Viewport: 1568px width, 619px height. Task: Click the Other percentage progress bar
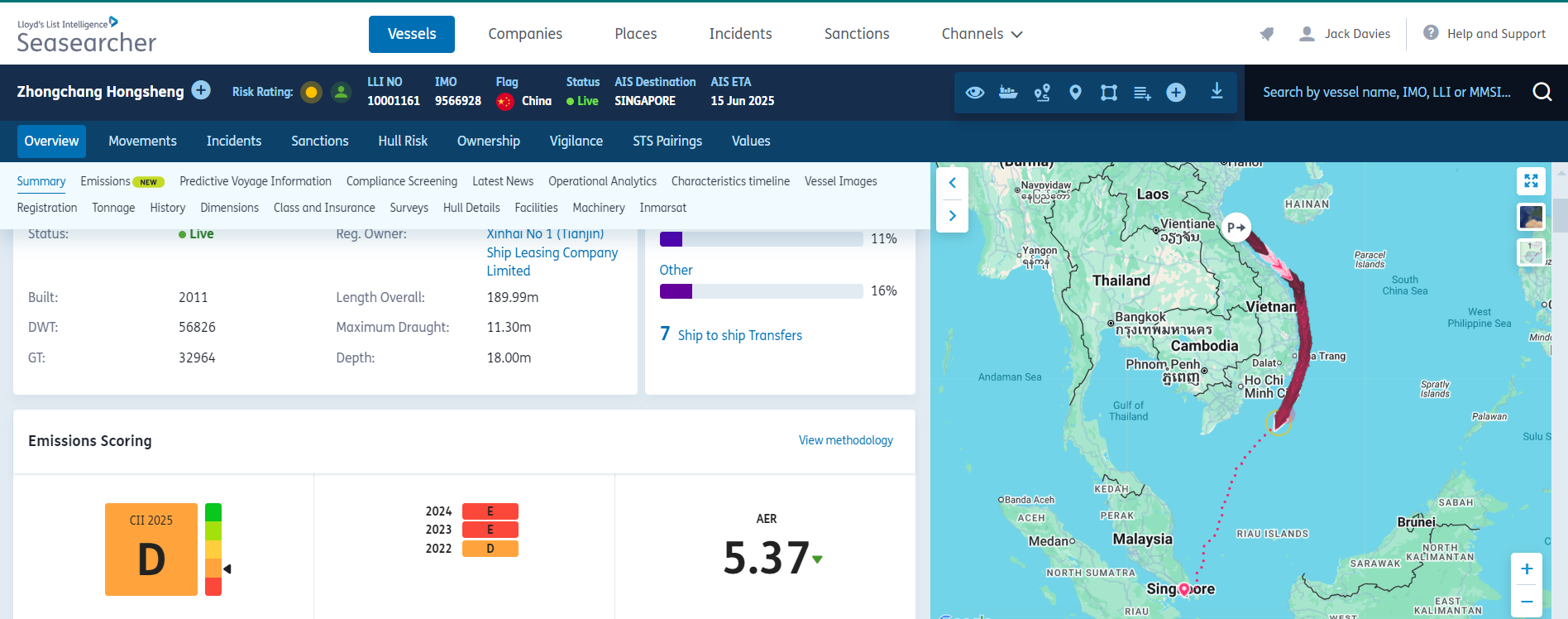762,291
